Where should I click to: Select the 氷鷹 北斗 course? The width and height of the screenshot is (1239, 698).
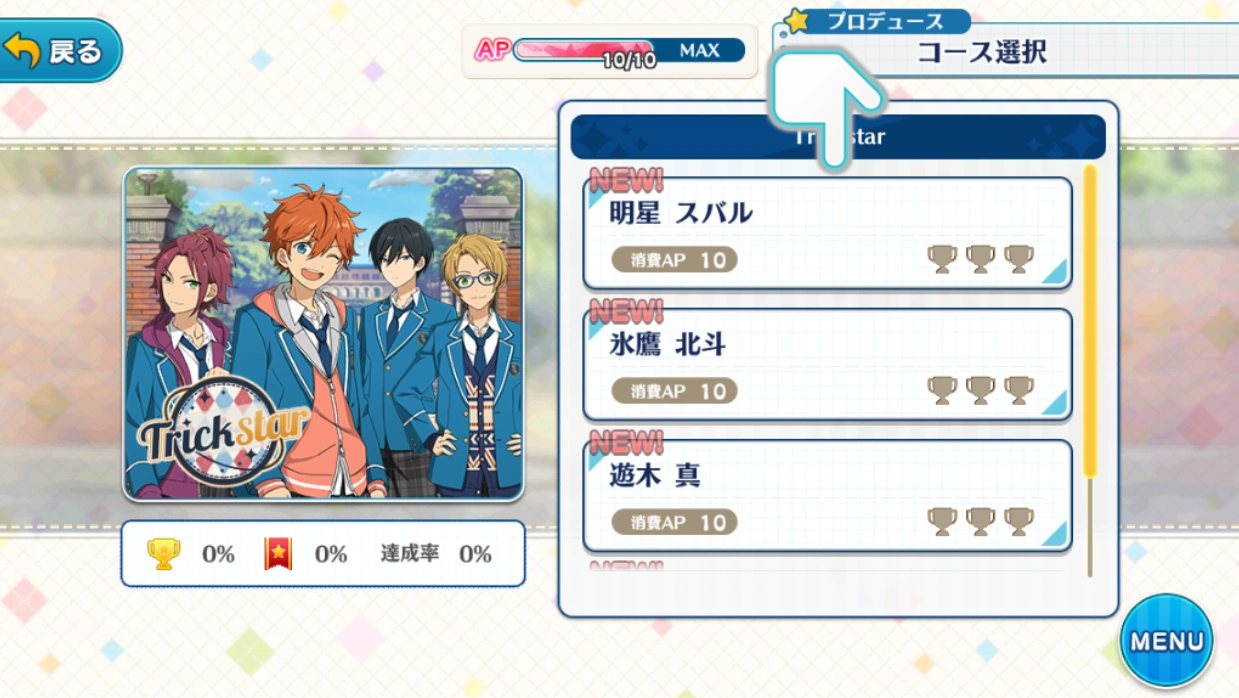[827, 364]
